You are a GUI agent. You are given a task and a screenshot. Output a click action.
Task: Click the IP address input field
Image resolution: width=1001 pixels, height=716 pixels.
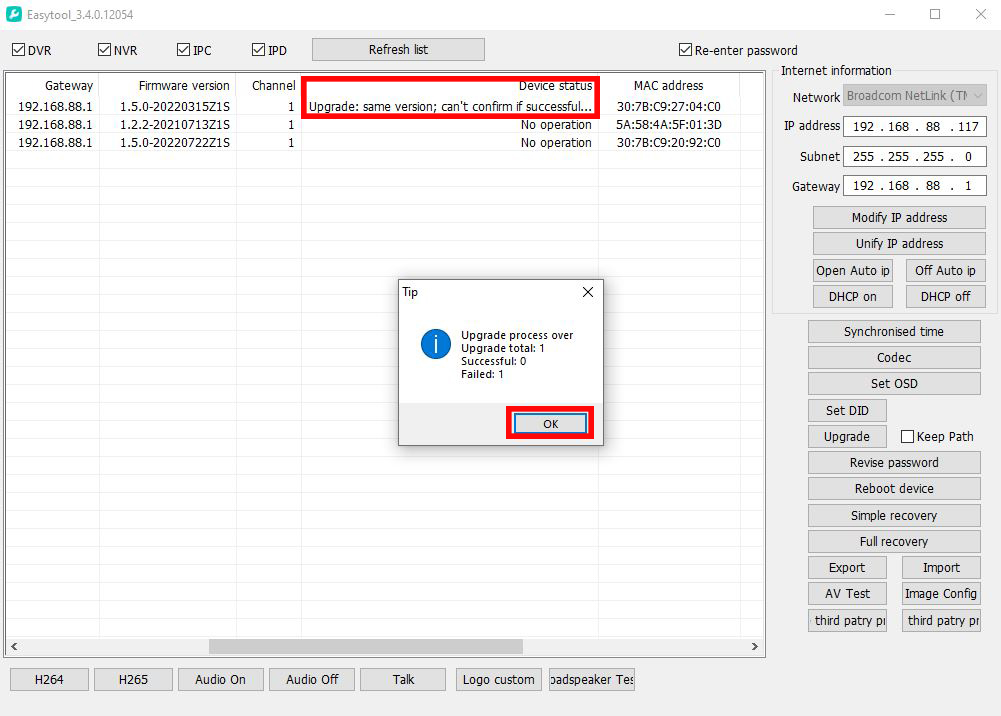pos(915,127)
